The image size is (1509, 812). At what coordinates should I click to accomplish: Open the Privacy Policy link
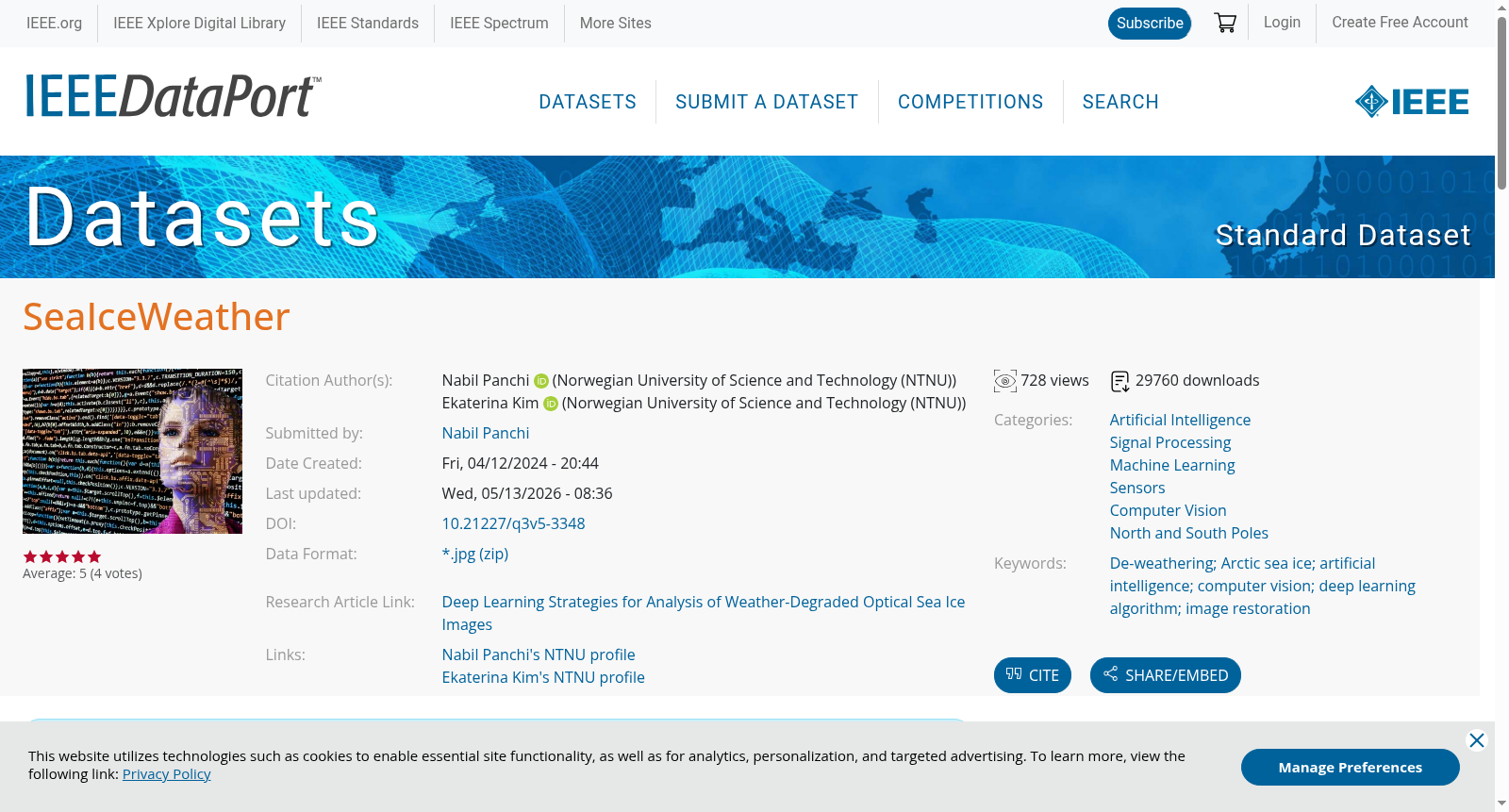pyautogui.click(x=166, y=774)
